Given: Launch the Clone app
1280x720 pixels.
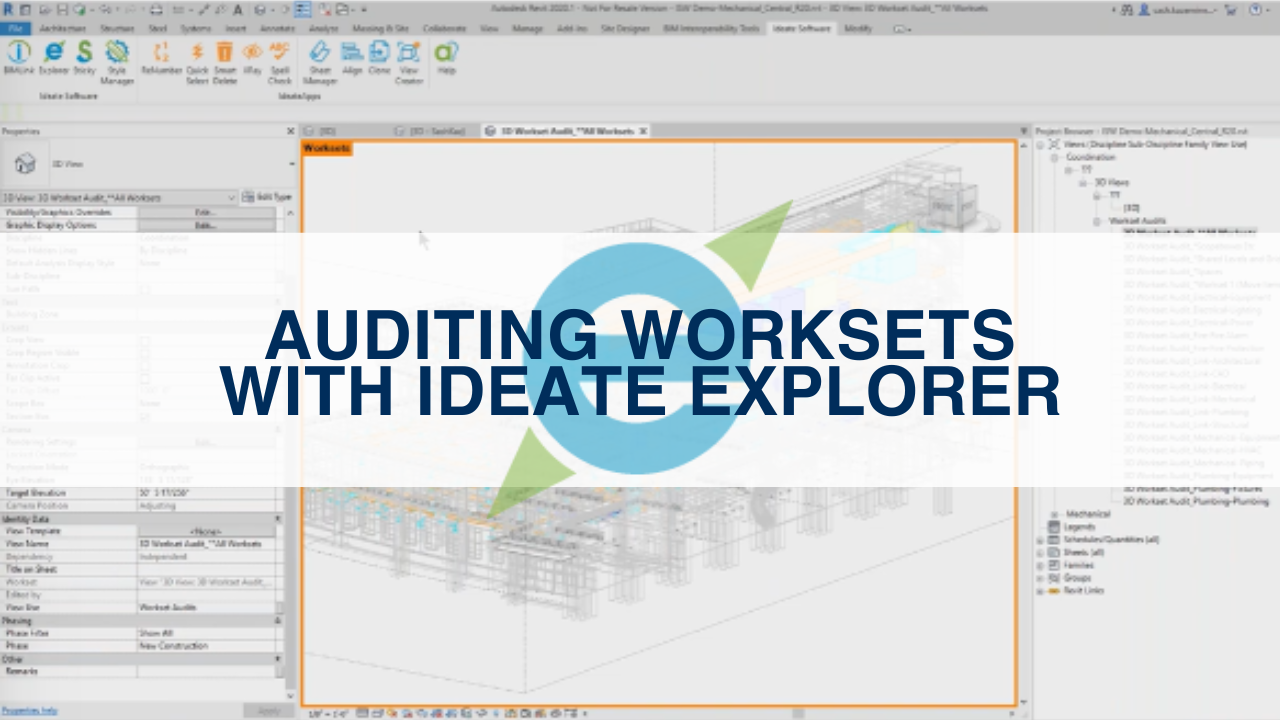Looking at the screenshot, I should click(379, 60).
